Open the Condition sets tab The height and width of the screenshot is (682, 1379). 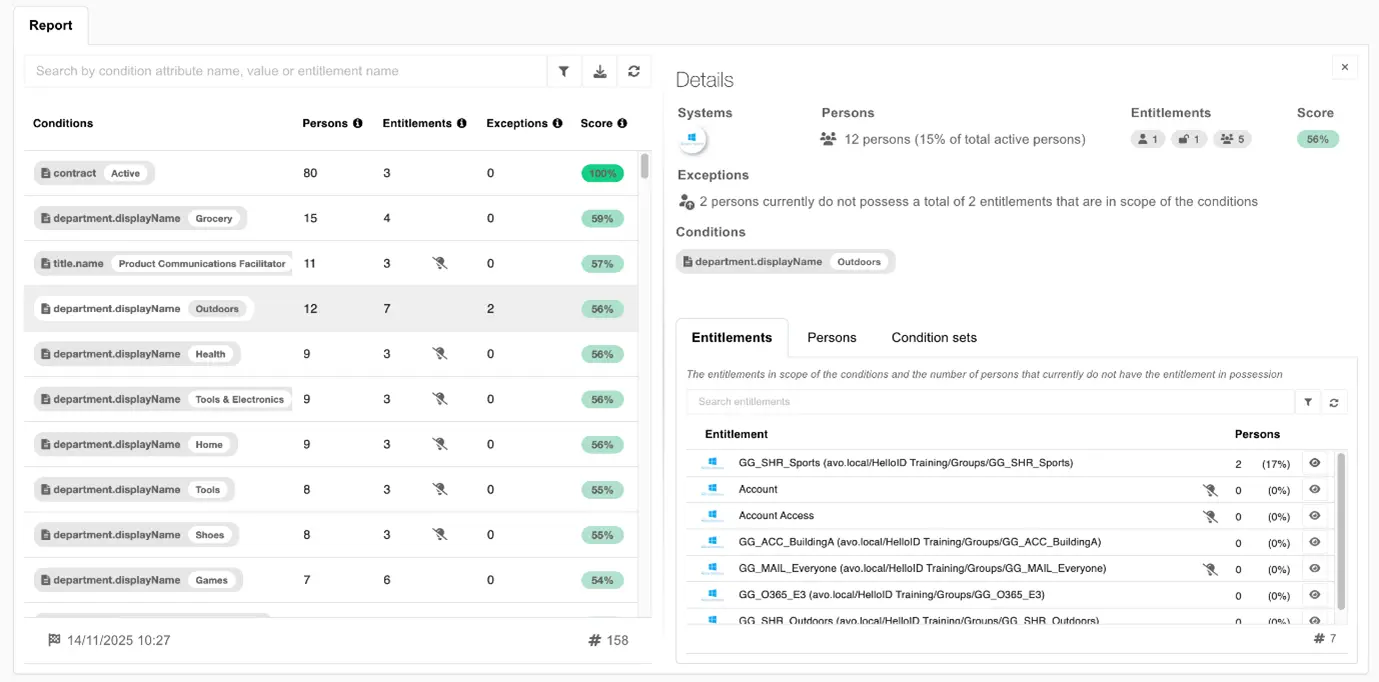(933, 338)
